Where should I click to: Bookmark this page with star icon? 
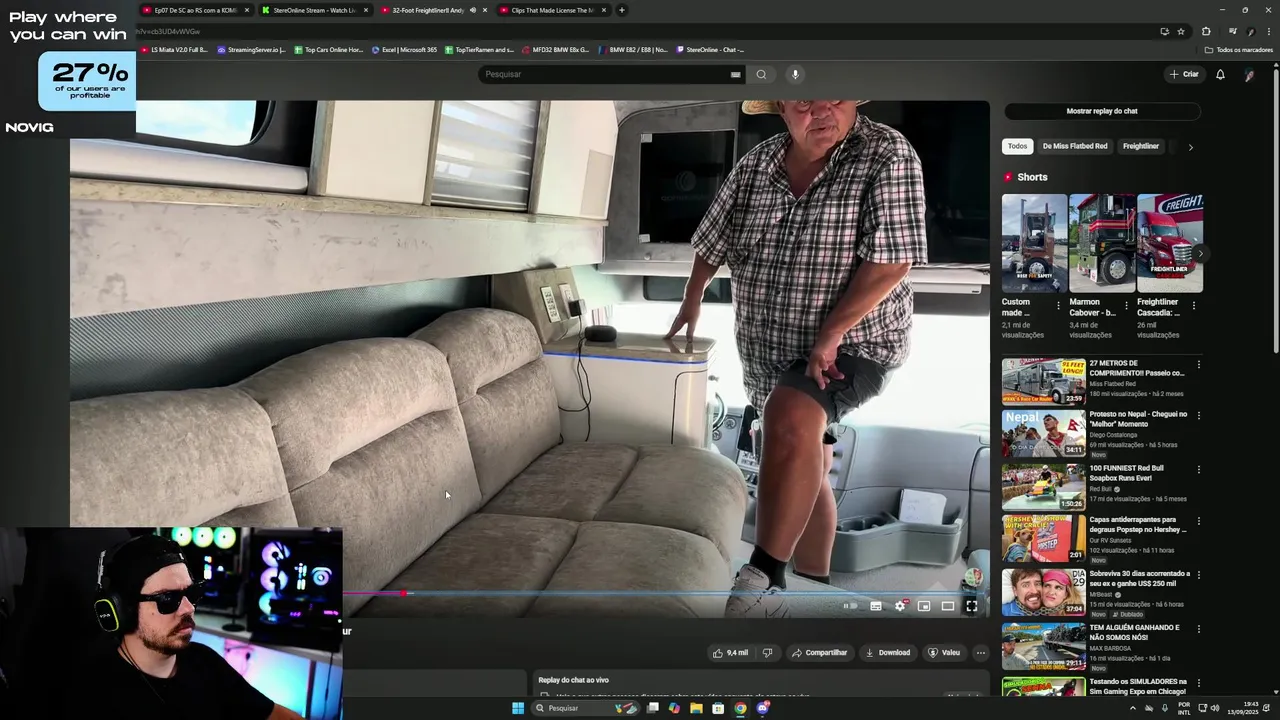1181,31
